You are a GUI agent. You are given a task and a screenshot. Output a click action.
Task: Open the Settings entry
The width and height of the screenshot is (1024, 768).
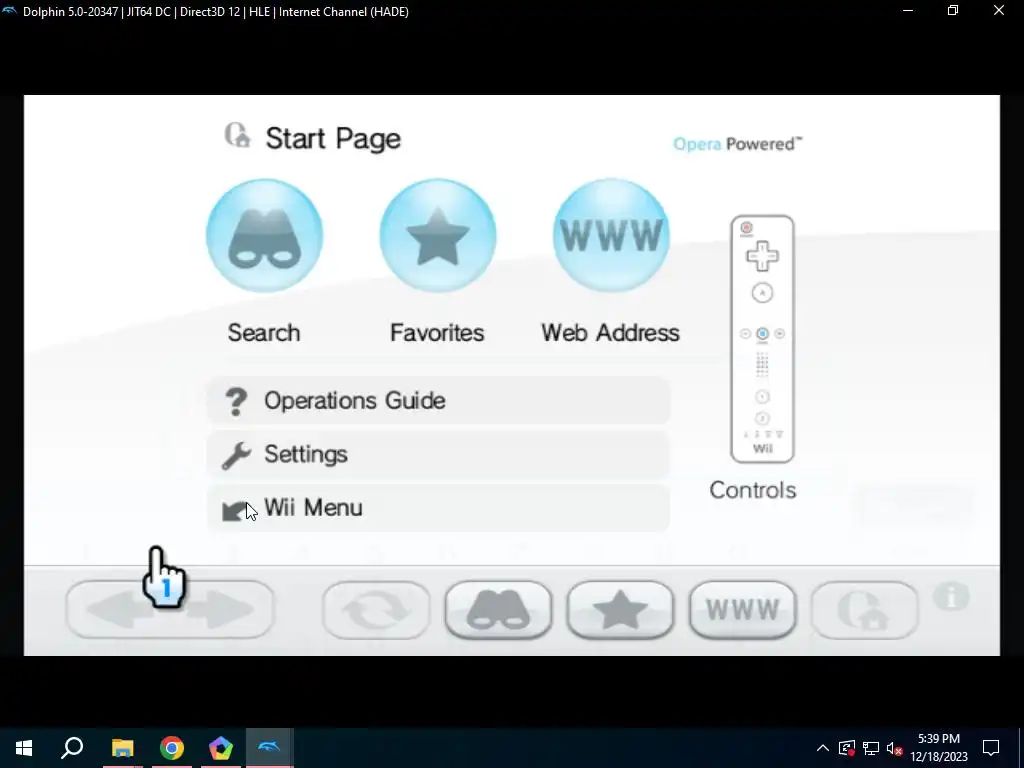pos(438,455)
